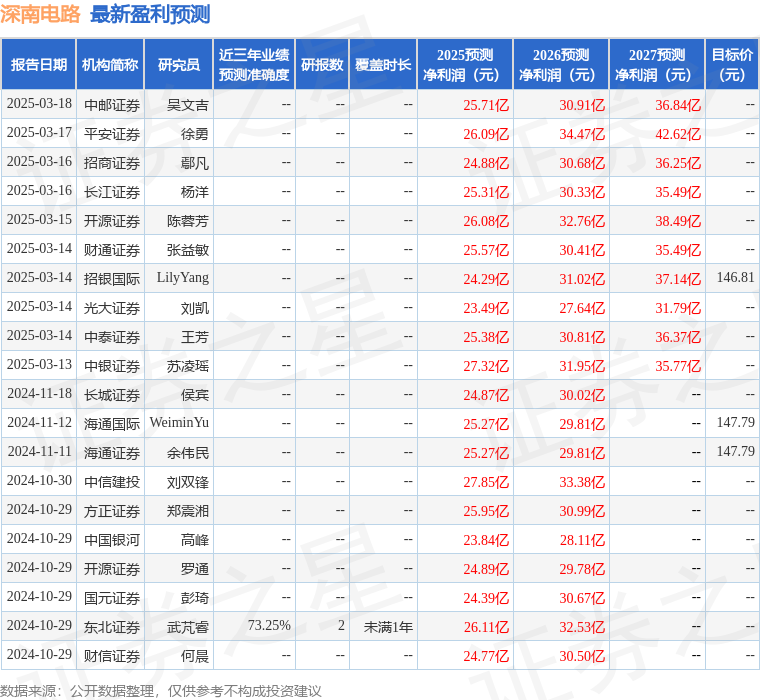Click 平安证券's 2026 forecast 34.47亿
Viewport: 760px width, 700px height.
tap(582, 134)
